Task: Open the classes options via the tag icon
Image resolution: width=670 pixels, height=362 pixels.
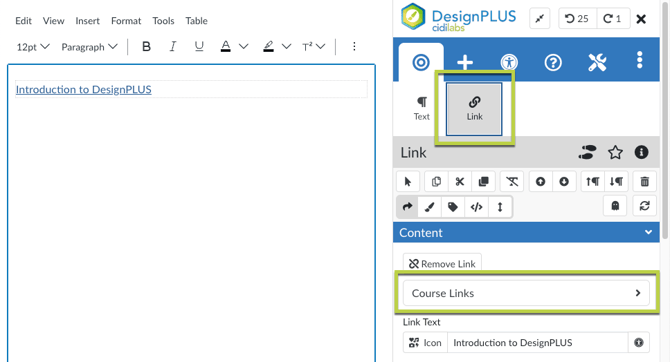Action: coord(453,207)
